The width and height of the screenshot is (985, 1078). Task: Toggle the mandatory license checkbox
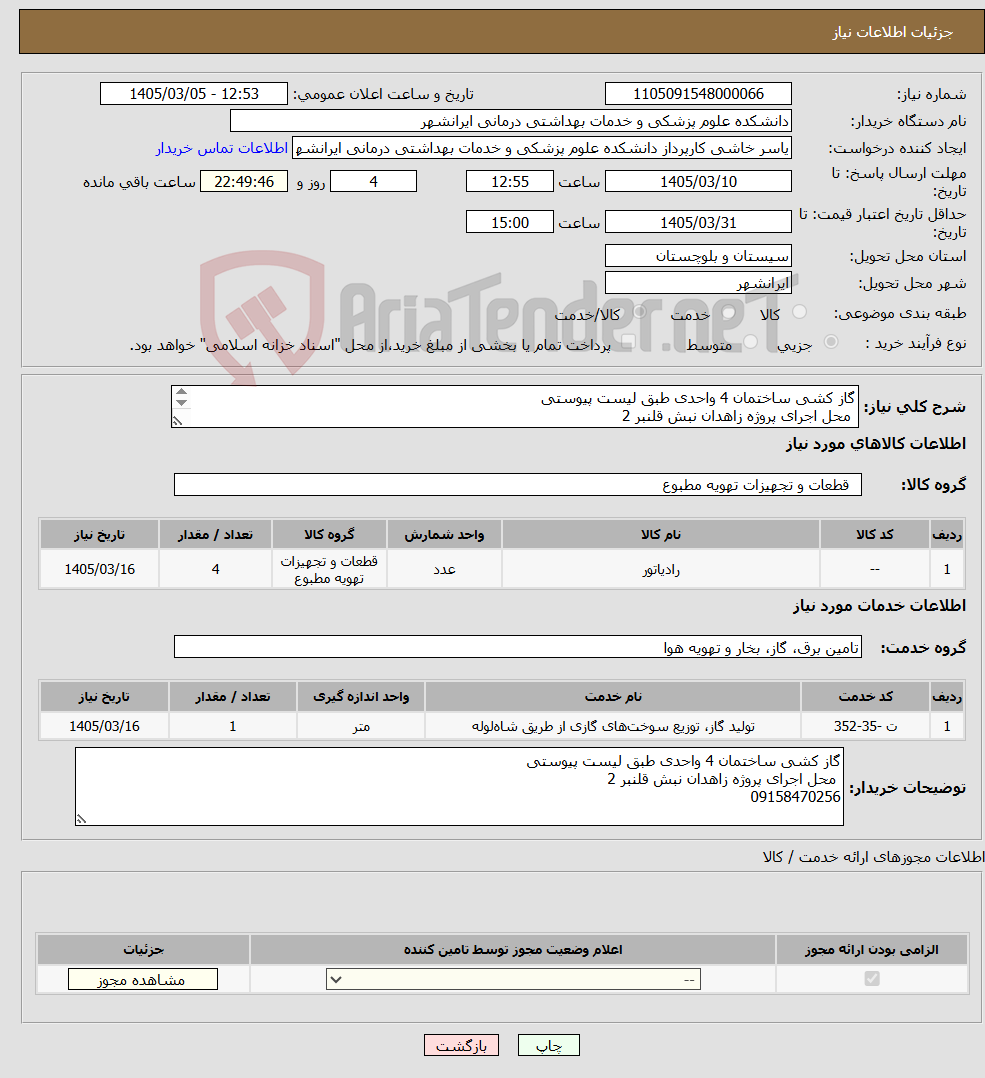(872, 978)
